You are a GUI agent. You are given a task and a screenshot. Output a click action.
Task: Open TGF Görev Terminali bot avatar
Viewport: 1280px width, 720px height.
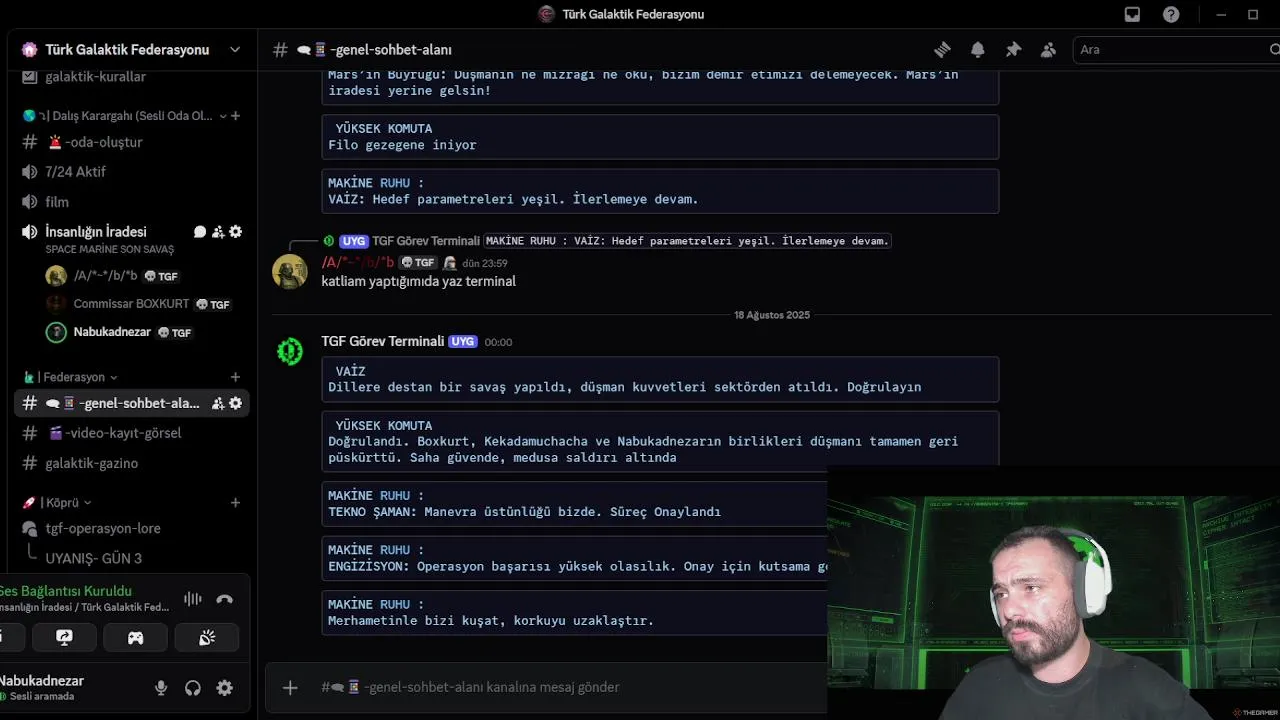point(290,351)
